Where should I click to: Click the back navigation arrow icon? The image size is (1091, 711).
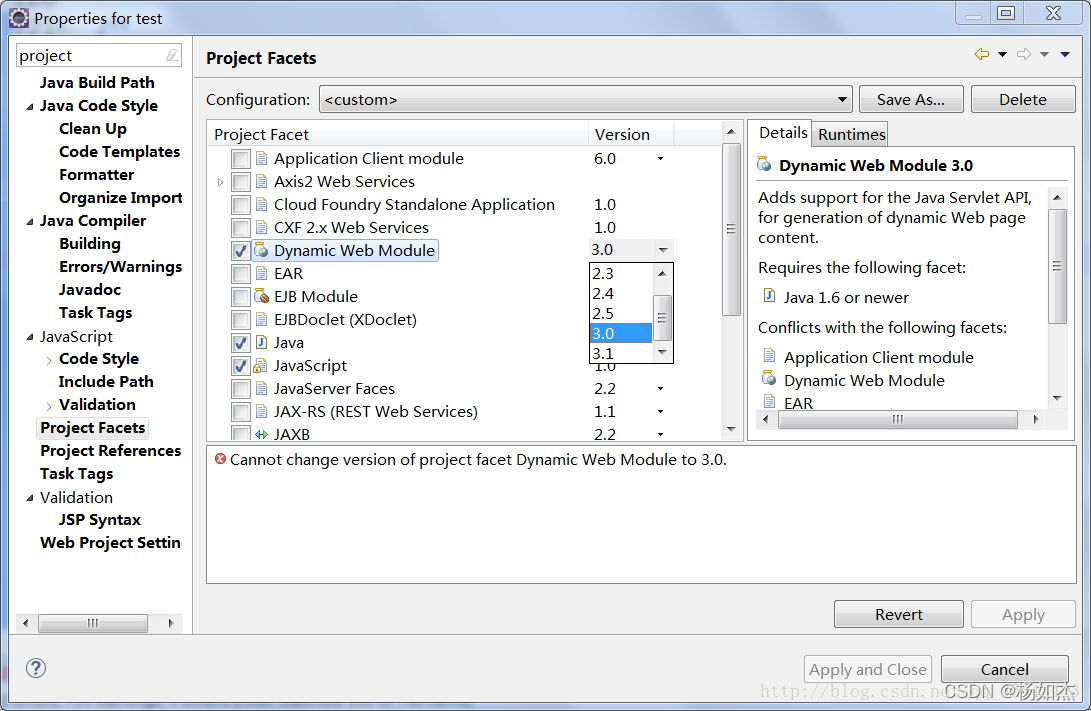pyautogui.click(x=982, y=54)
